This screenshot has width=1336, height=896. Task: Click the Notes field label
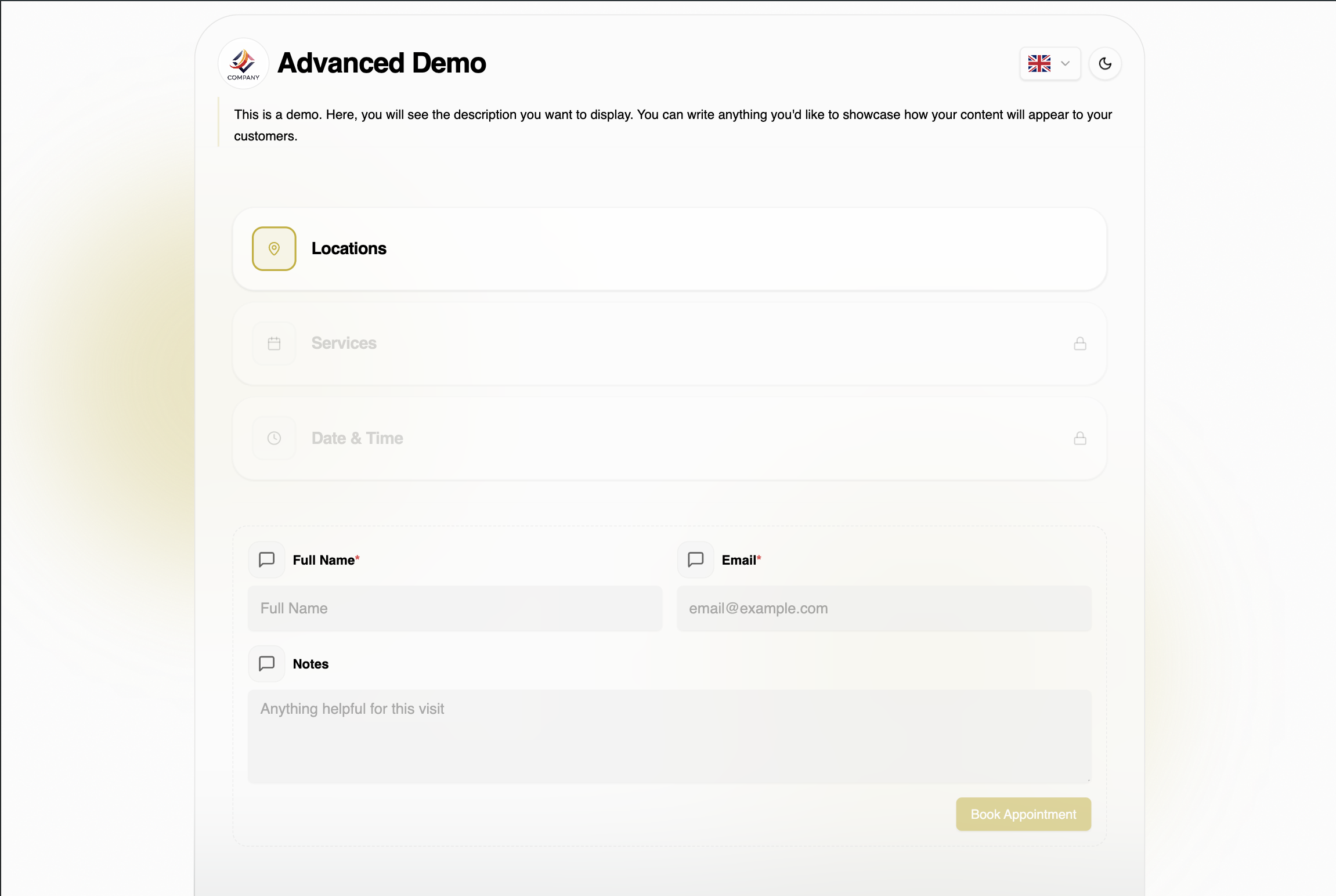point(310,664)
